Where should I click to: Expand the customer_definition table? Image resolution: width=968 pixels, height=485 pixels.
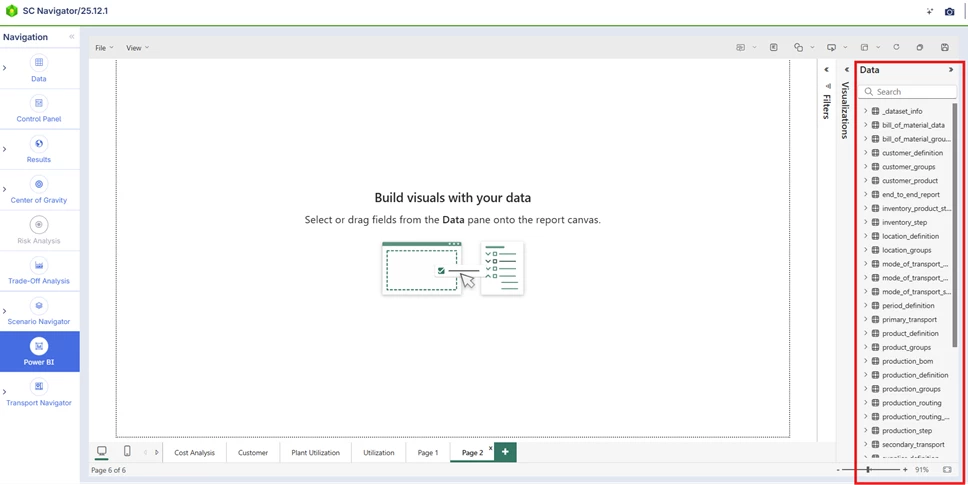click(x=866, y=152)
